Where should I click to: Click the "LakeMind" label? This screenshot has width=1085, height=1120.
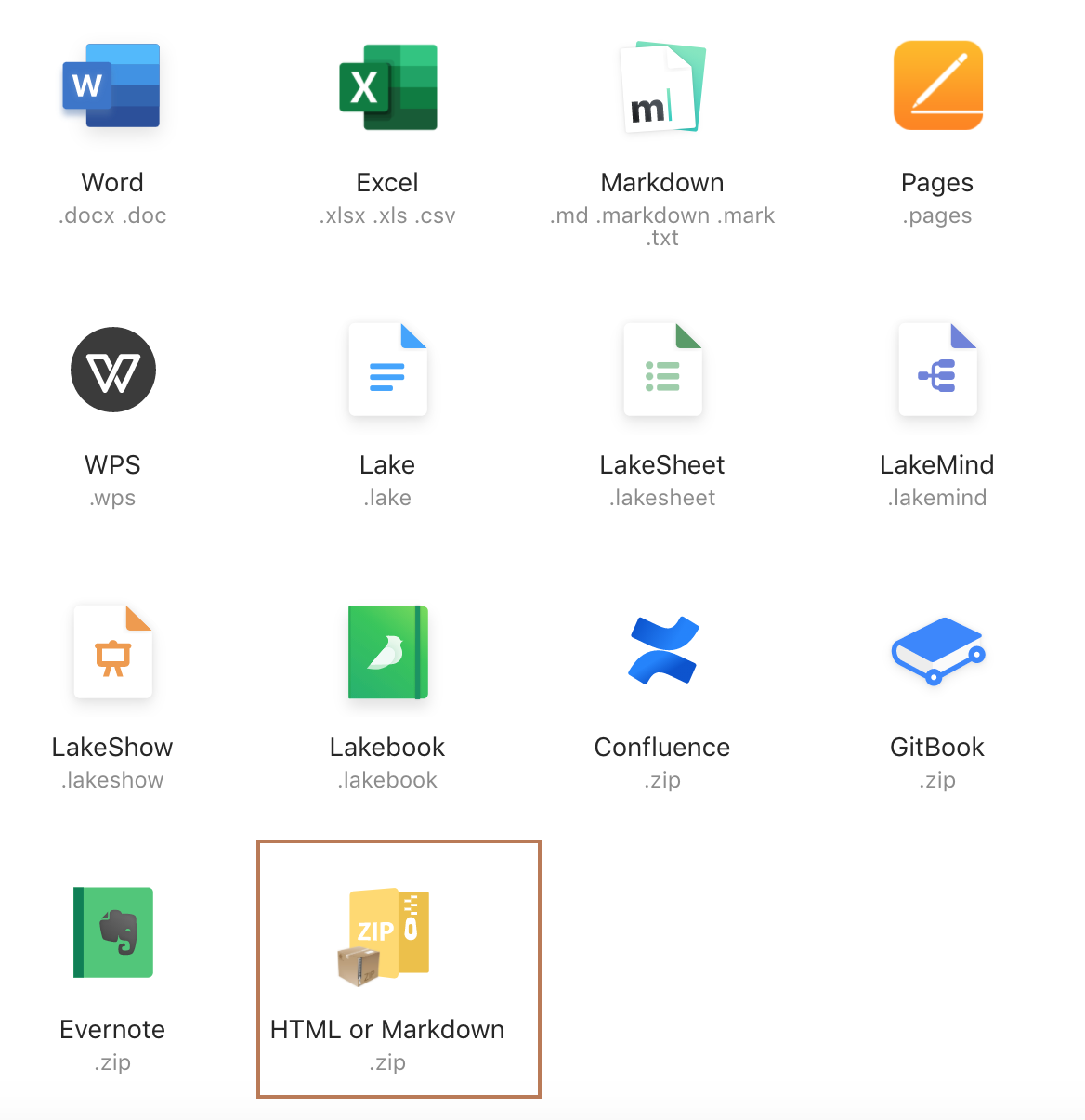(x=937, y=464)
